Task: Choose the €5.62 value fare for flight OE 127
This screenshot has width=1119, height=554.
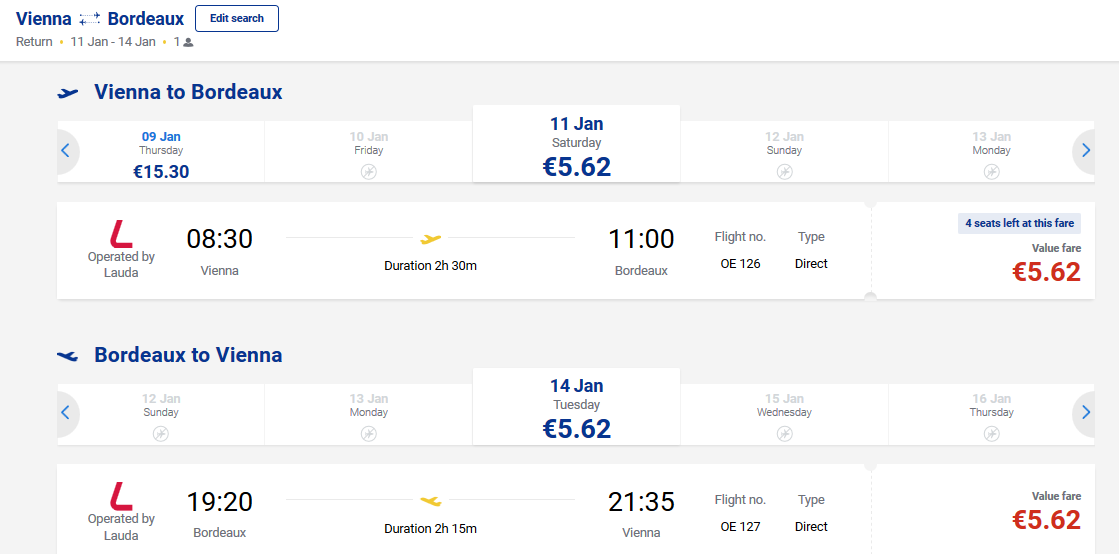Action: coord(1047,520)
